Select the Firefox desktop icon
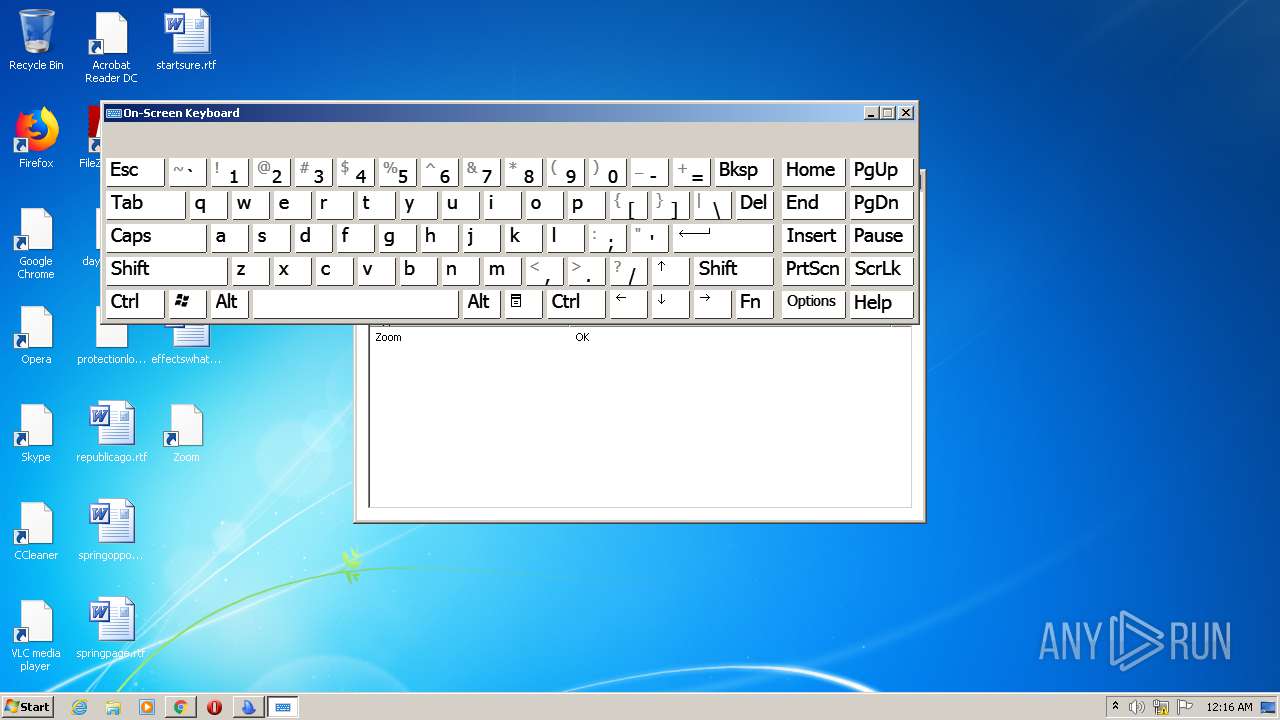This screenshot has width=1280, height=720. point(36,139)
